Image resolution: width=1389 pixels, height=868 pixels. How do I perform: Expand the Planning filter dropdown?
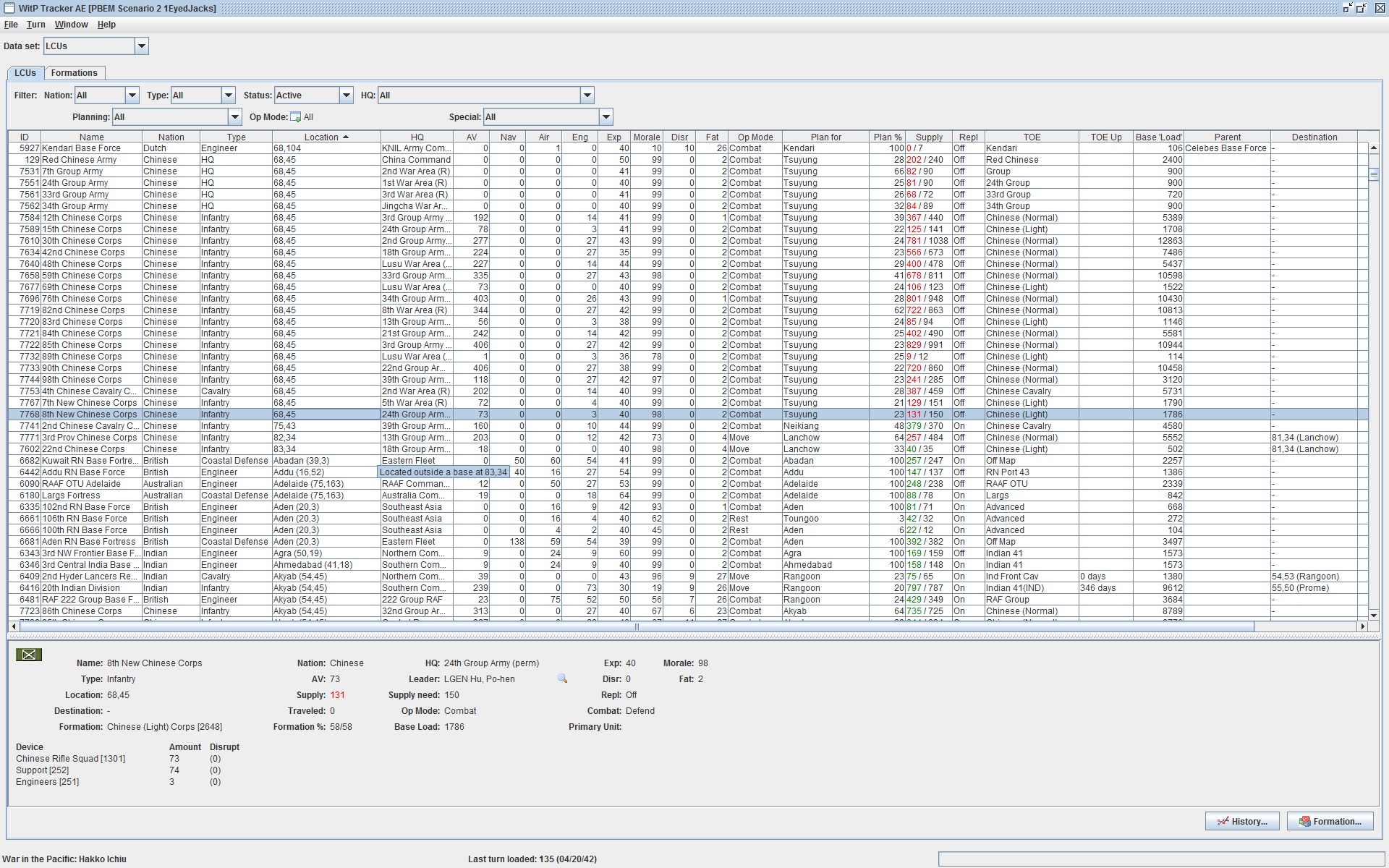point(234,117)
